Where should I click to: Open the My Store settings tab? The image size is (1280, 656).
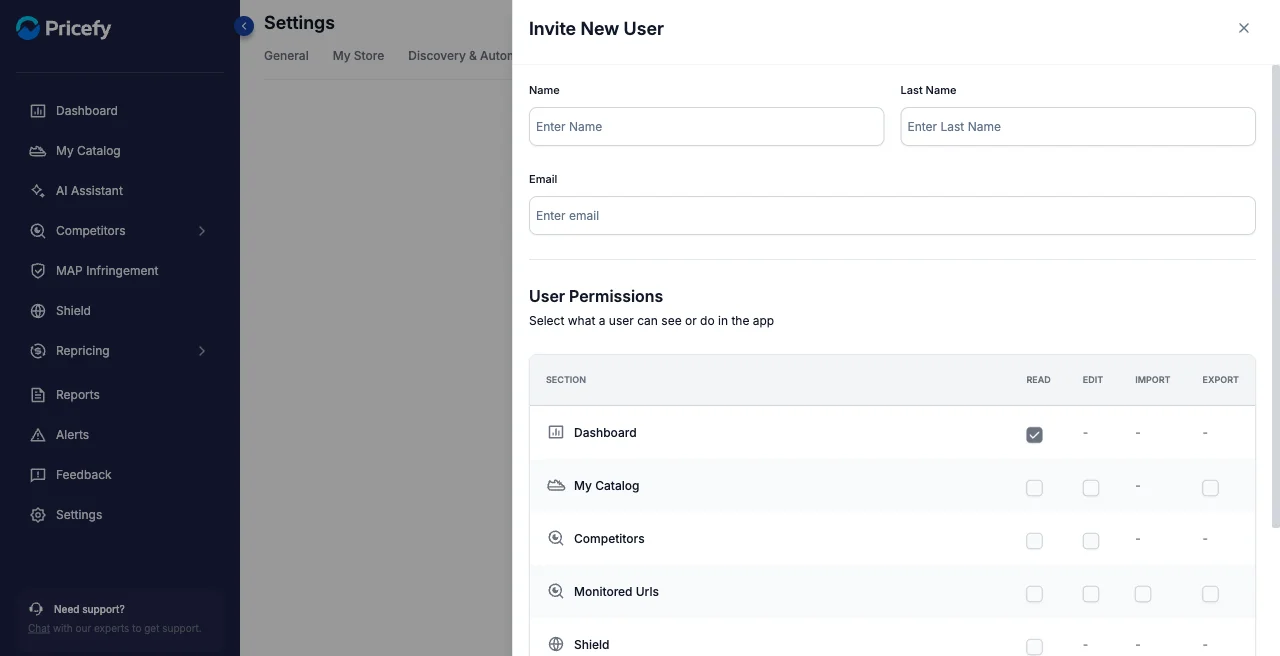point(358,56)
